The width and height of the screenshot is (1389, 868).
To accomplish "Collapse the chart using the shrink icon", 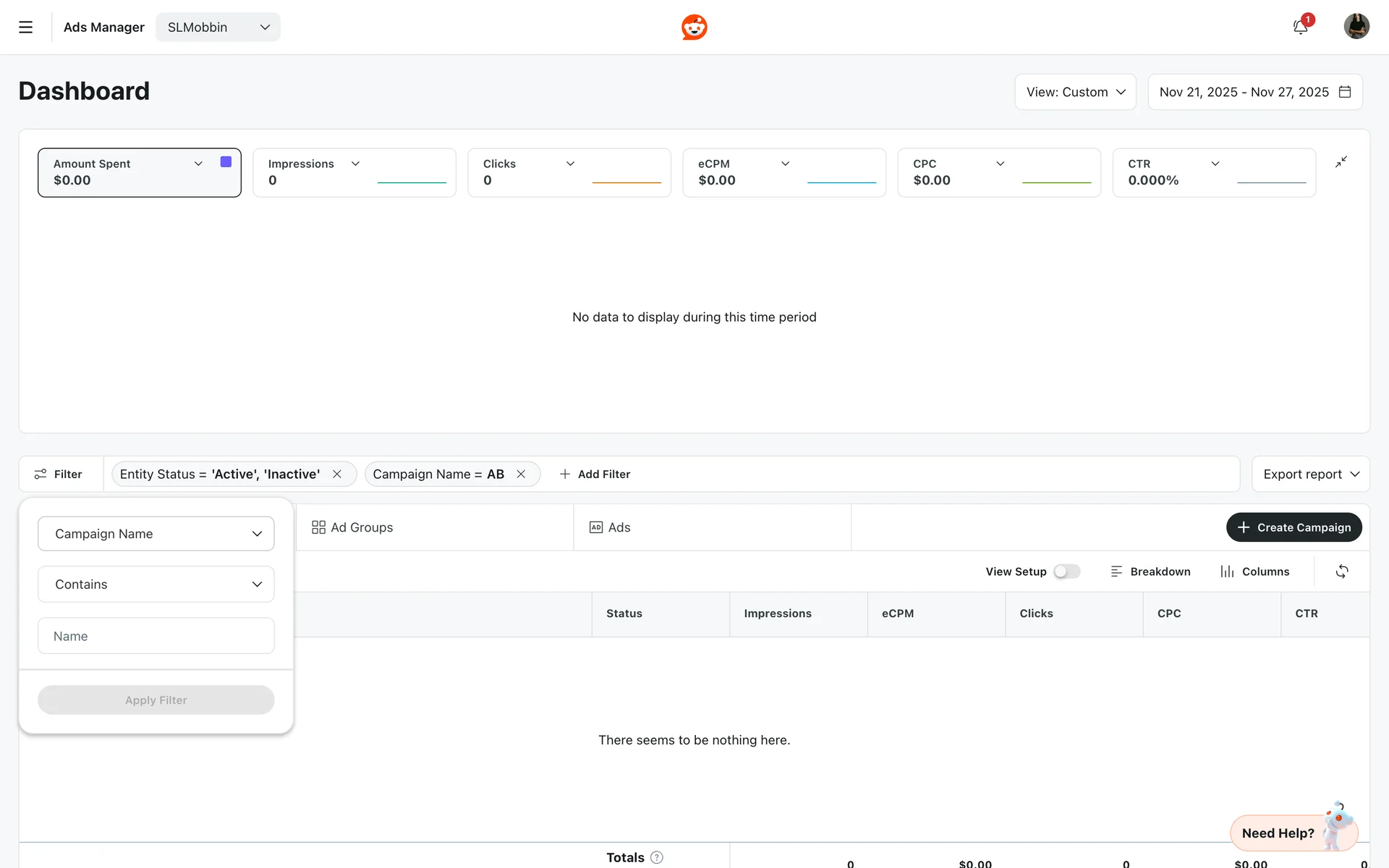I will coord(1341,162).
